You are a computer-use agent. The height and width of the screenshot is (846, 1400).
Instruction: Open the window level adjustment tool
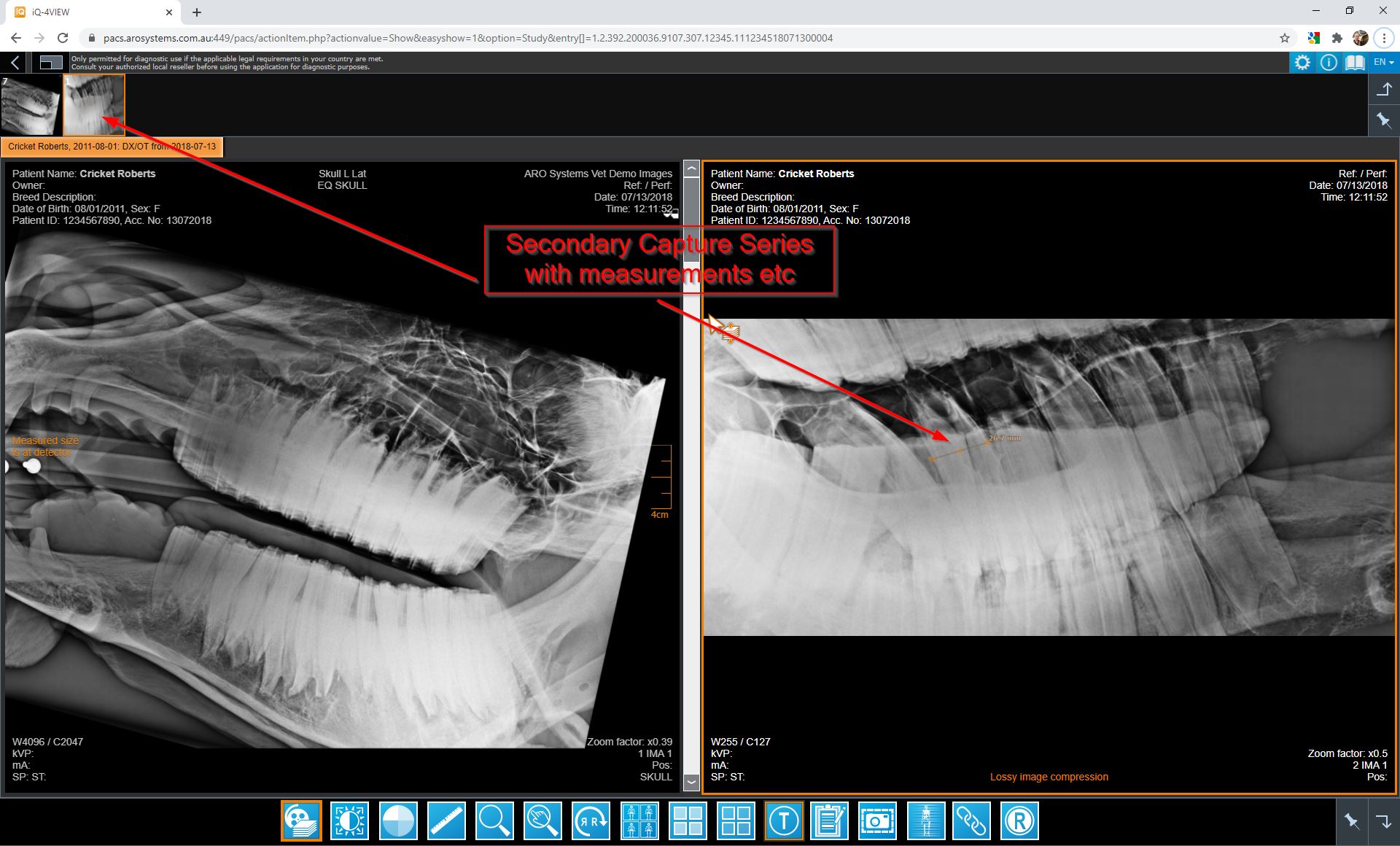pos(350,820)
